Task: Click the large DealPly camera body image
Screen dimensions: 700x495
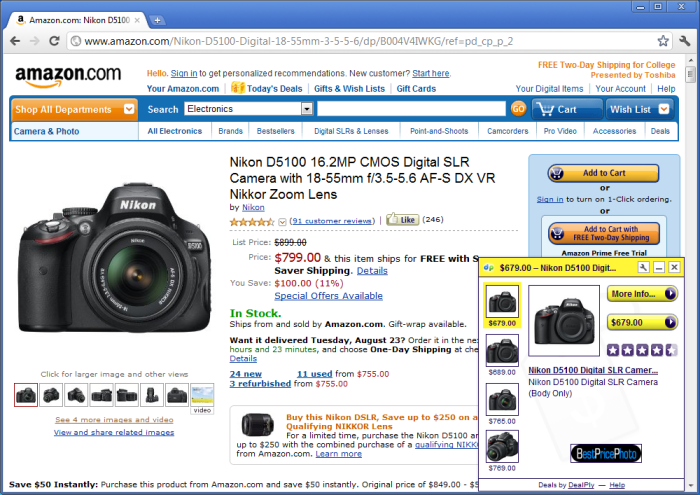Action: 564,320
